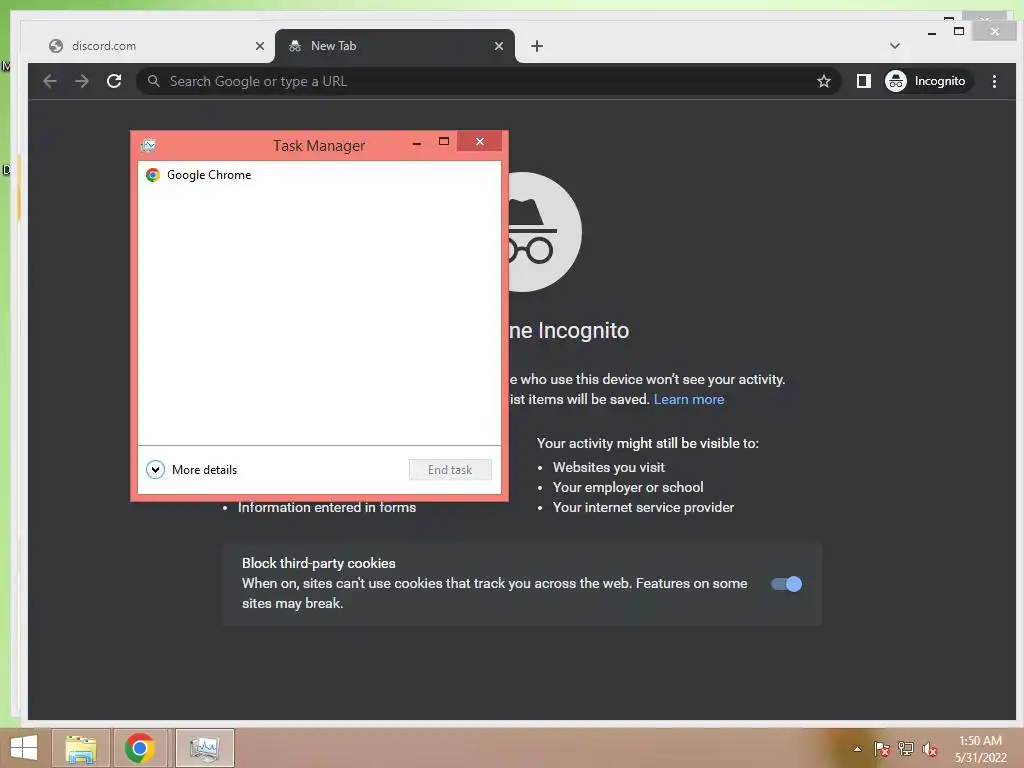This screenshot has width=1024, height=768.
Task: Open the Chrome three-dot menu
Action: 994,81
